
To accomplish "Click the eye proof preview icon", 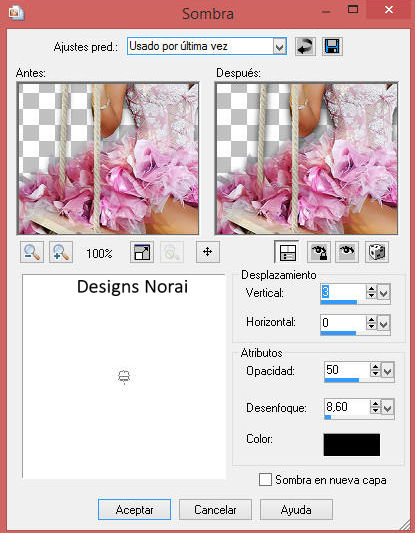I will pos(347,252).
